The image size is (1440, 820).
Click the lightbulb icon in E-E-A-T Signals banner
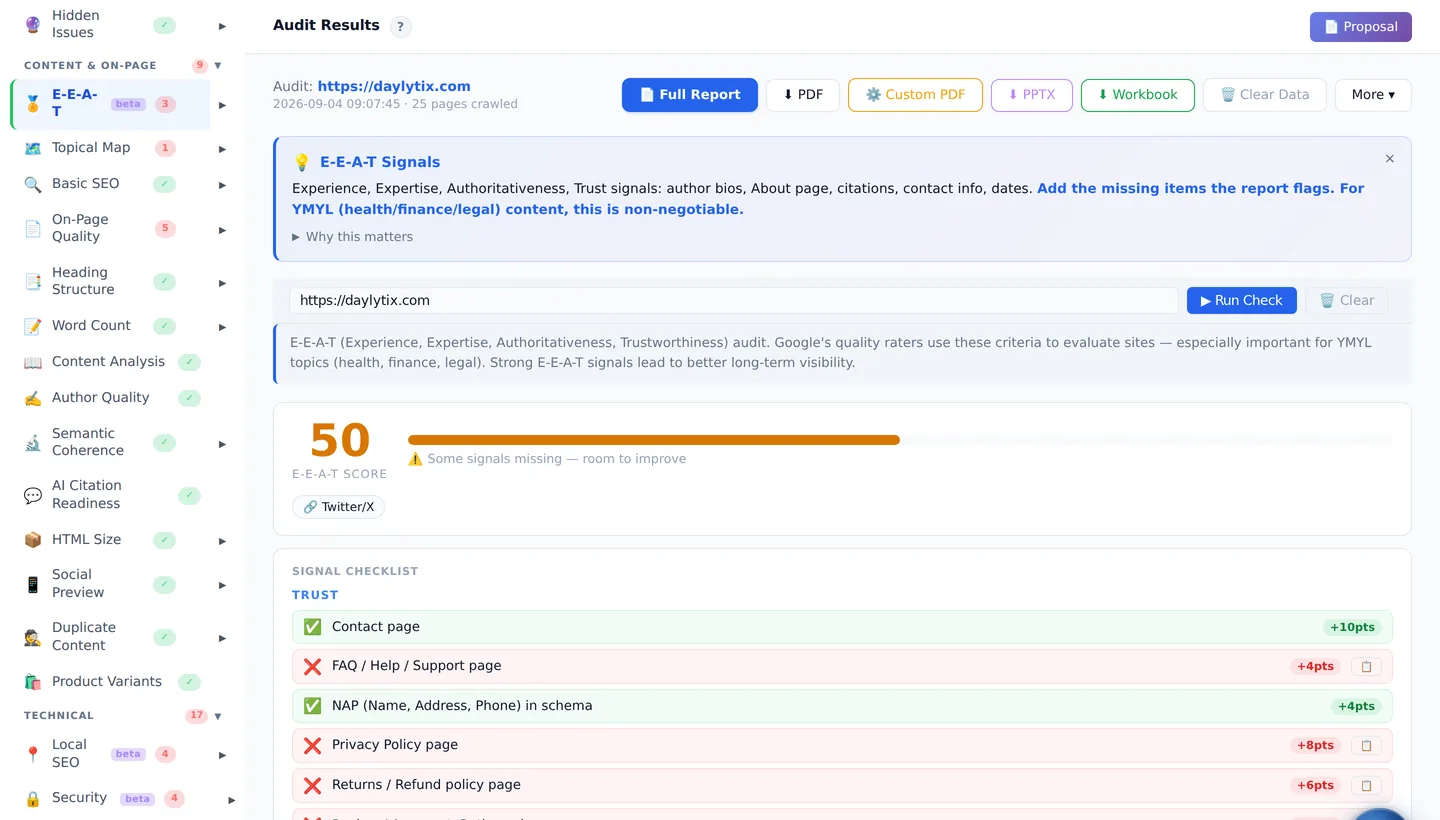pyautogui.click(x=301, y=162)
